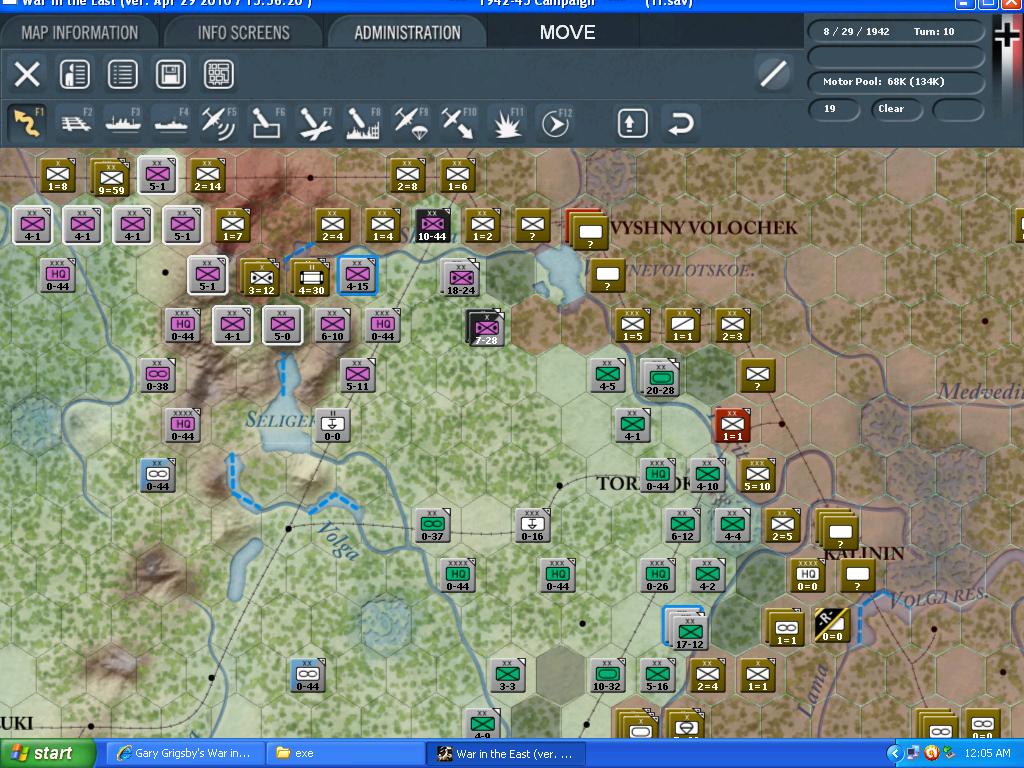Screen dimensions: 1024x768
Task: Switch to the ADMINISTRATION tab
Action: tap(408, 33)
